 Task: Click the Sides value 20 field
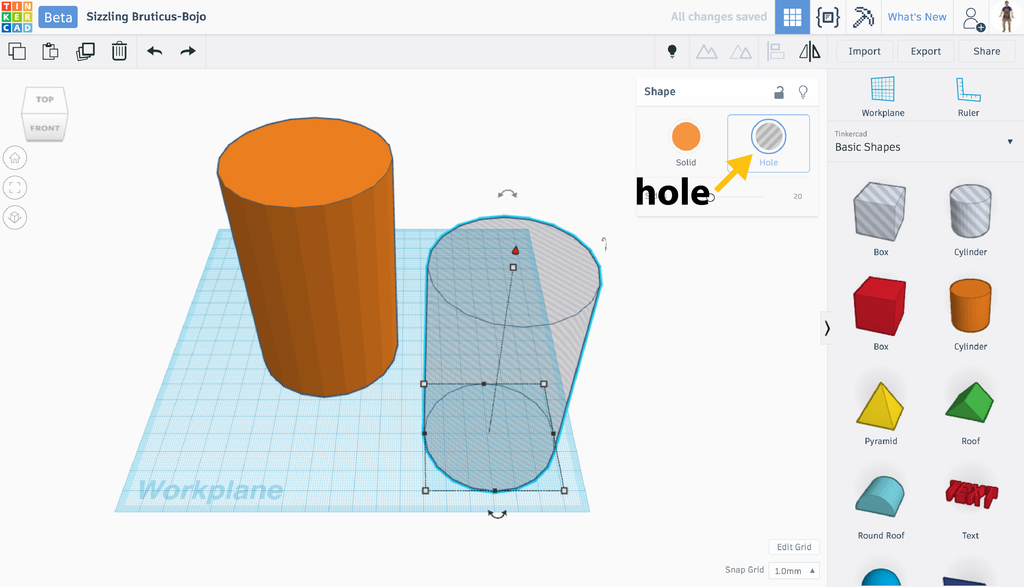click(797, 197)
